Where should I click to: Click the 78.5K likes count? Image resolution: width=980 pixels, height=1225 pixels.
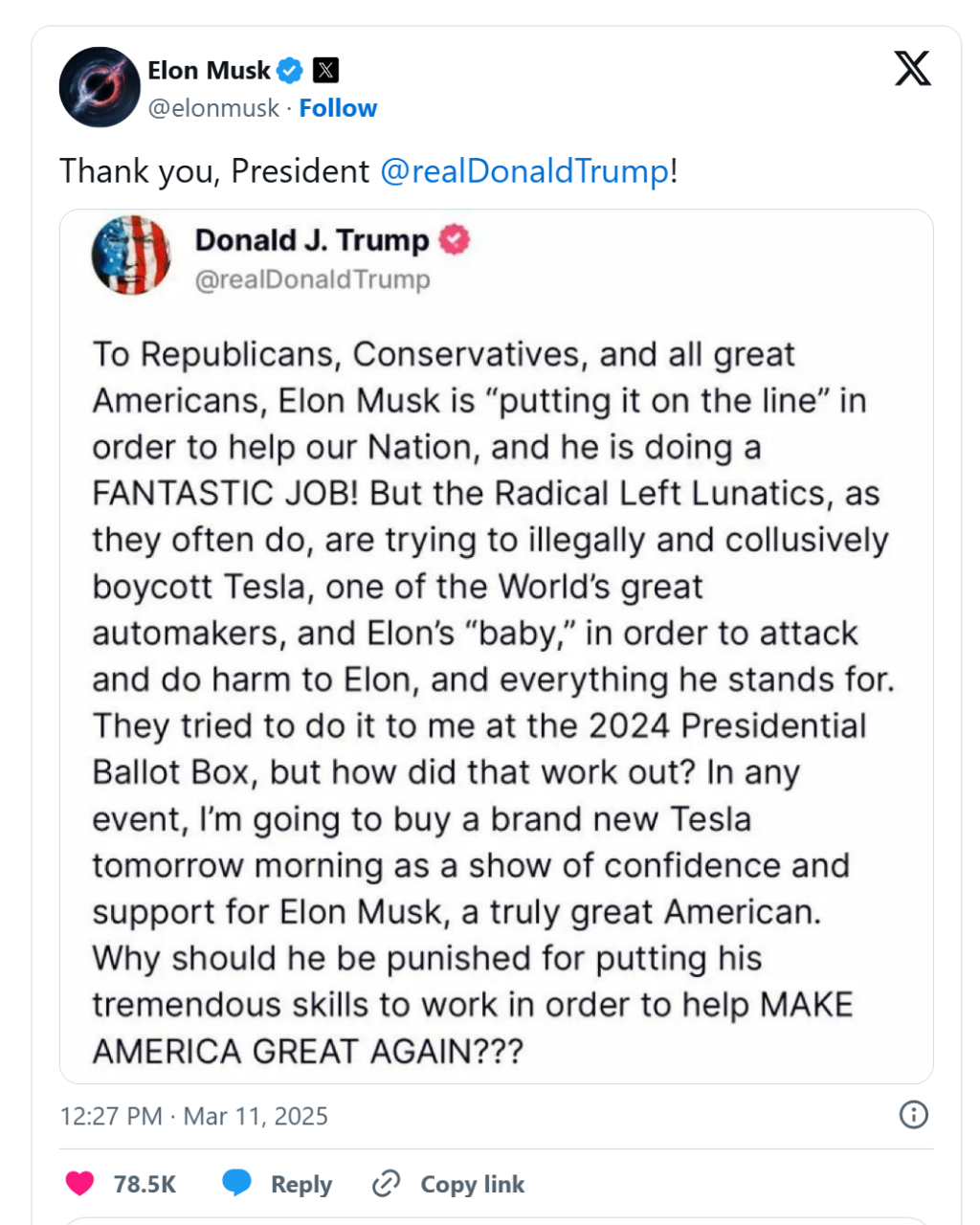coord(145,1185)
